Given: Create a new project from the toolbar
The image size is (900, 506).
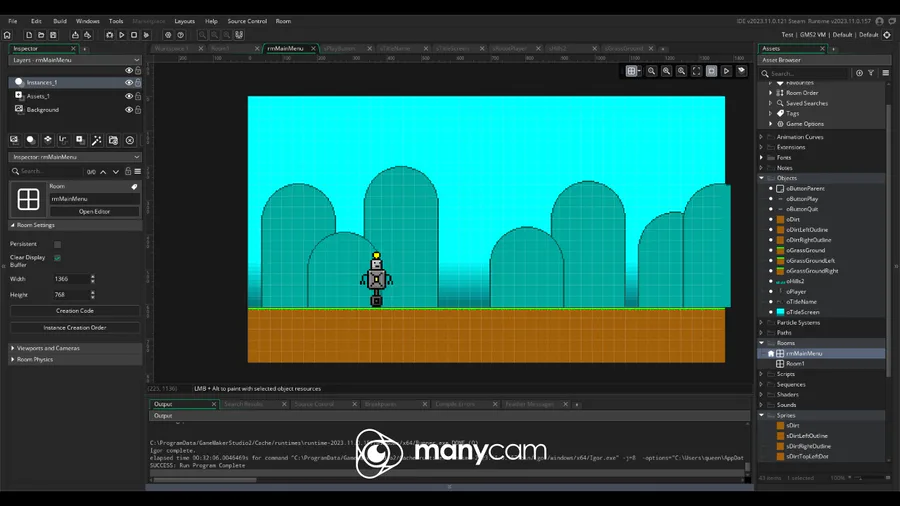Looking at the screenshot, I should [x=29, y=35].
